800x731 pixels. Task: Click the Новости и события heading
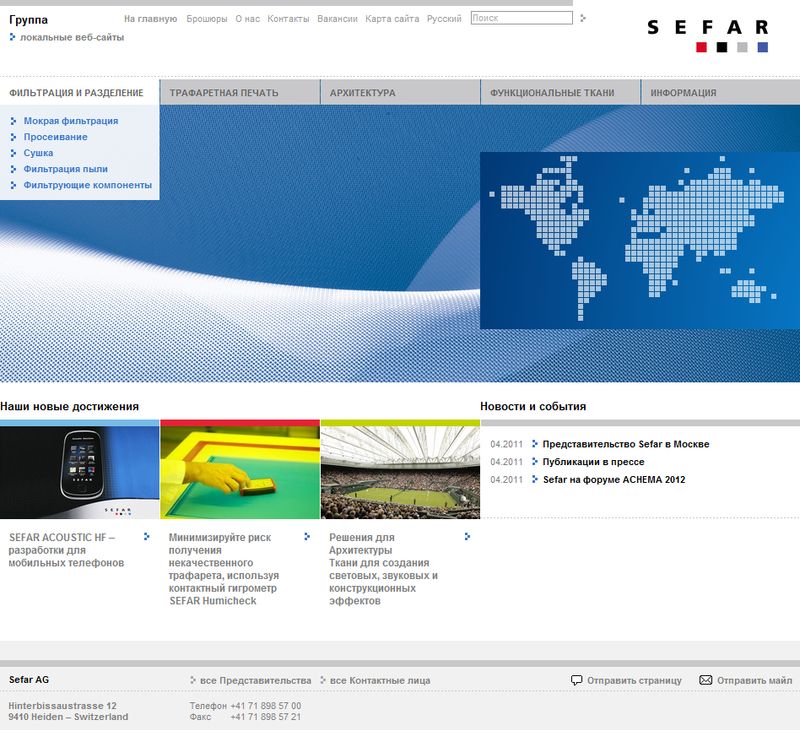533,407
